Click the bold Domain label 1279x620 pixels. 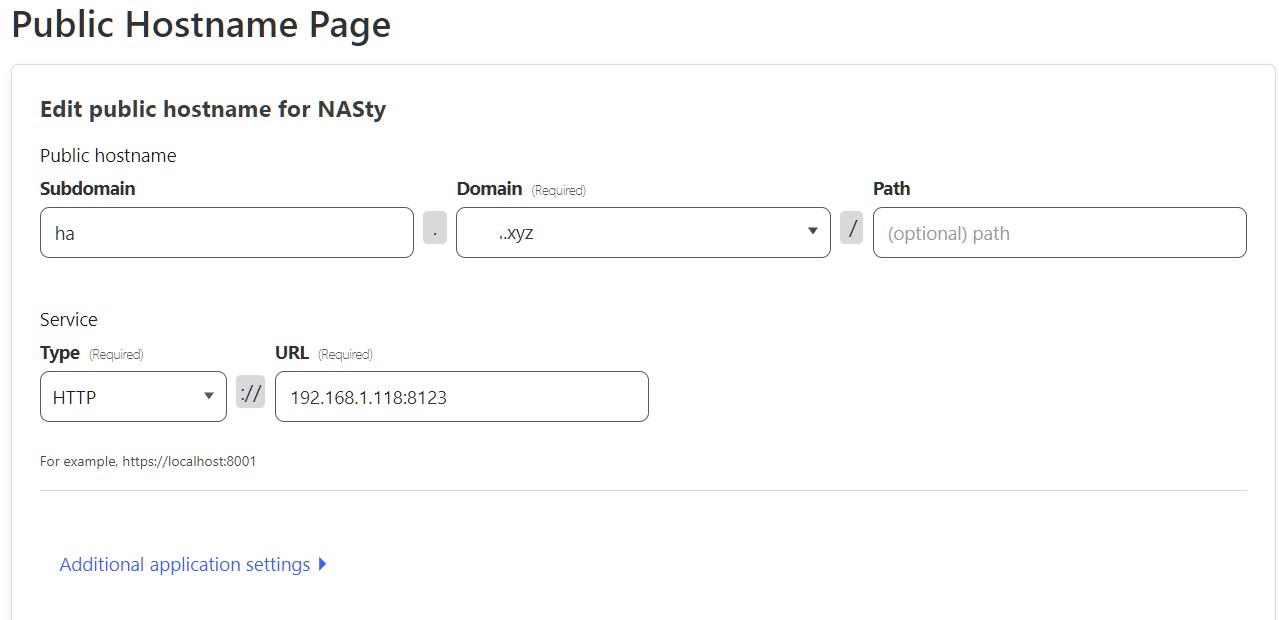(490, 188)
